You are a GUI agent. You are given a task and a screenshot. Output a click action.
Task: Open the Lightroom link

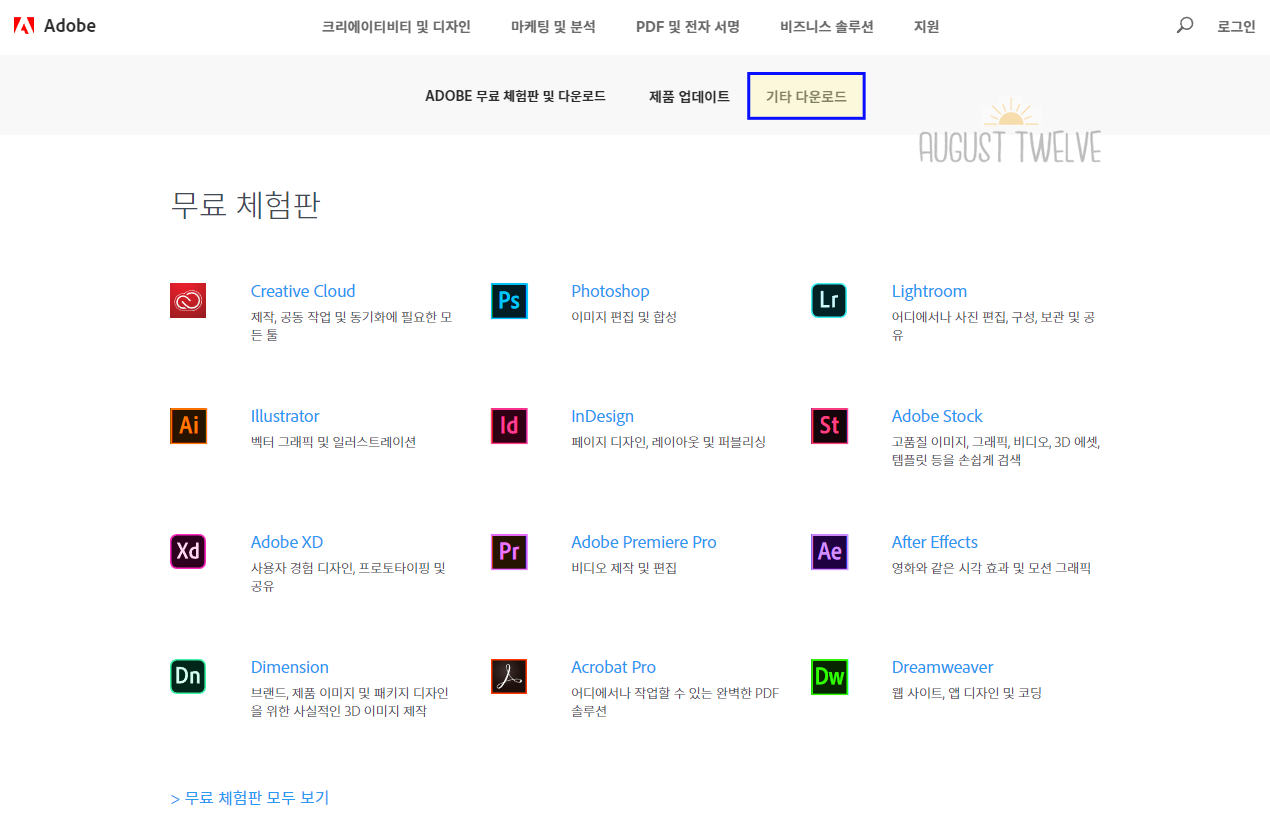click(x=929, y=291)
